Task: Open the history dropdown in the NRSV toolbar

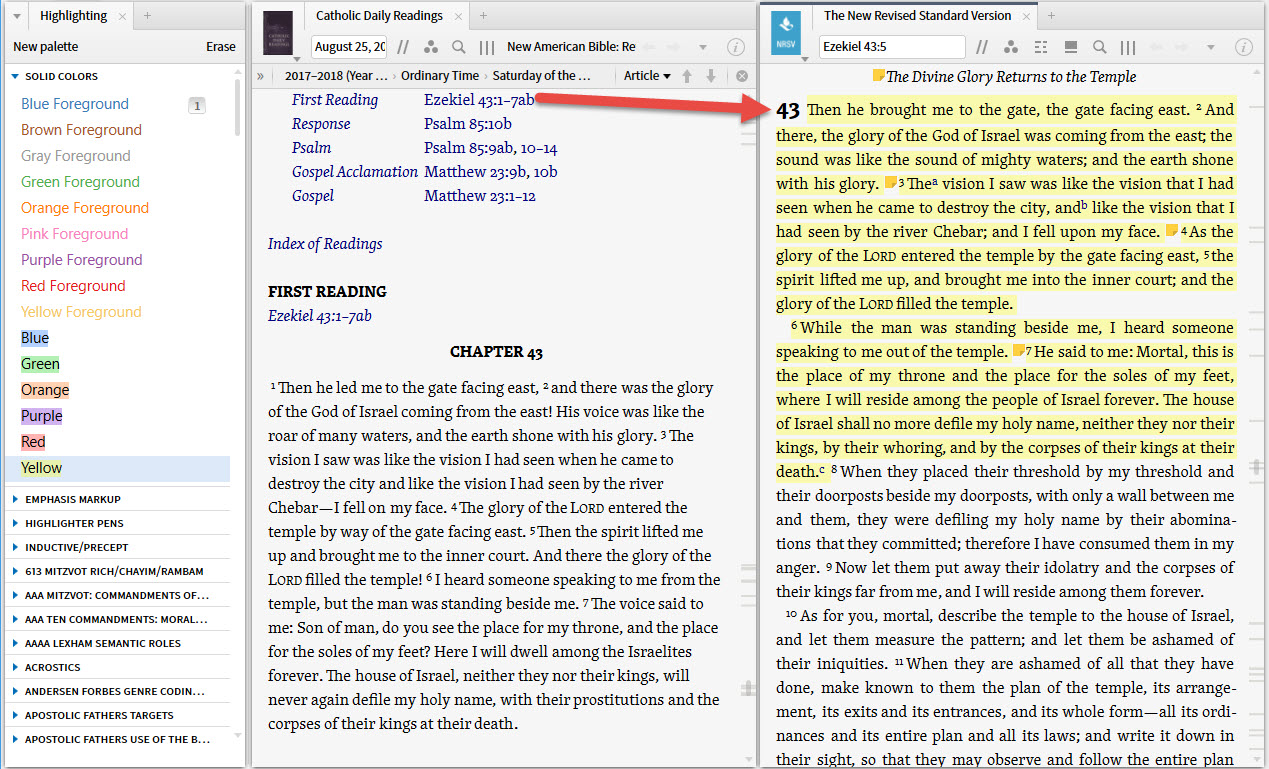Action: (1212, 47)
